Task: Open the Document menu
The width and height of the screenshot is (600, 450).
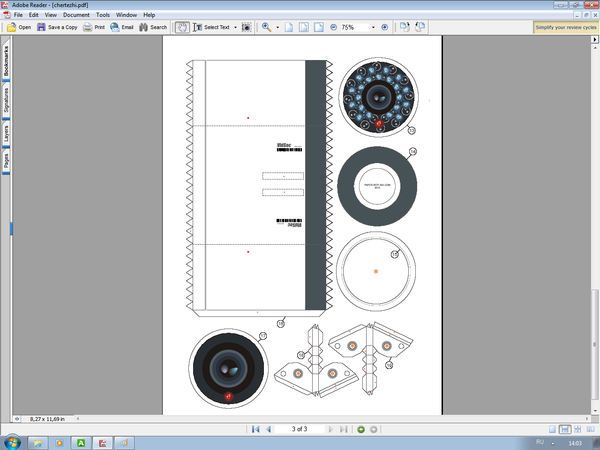Action: (x=76, y=15)
